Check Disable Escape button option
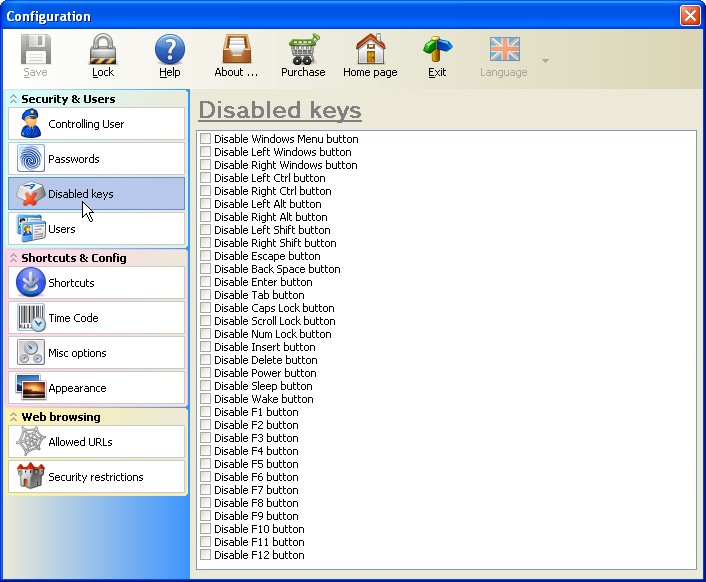The width and height of the screenshot is (706, 582). tap(205, 256)
